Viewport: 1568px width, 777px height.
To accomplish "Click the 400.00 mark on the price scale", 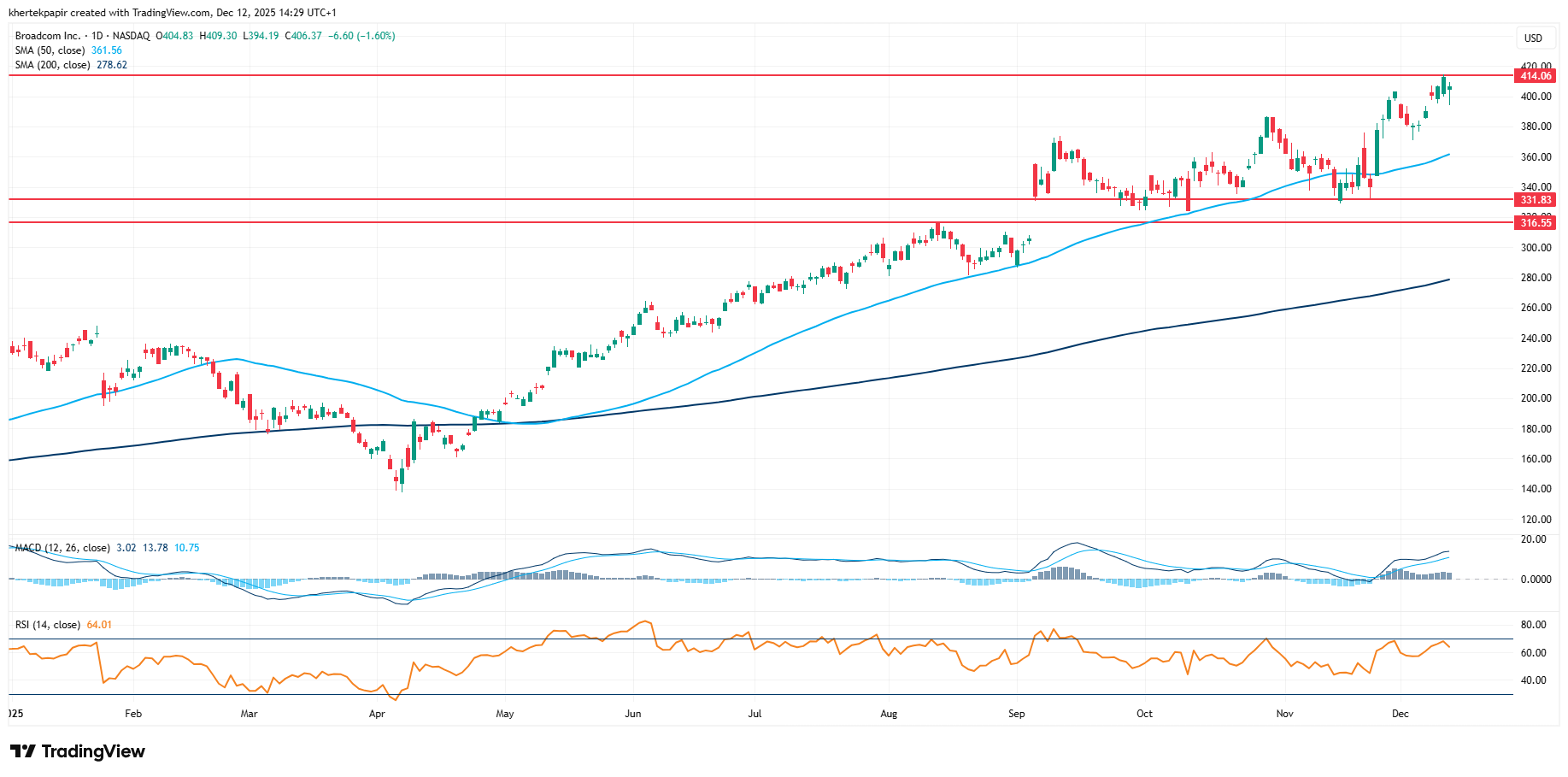I will tap(1535, 97).
